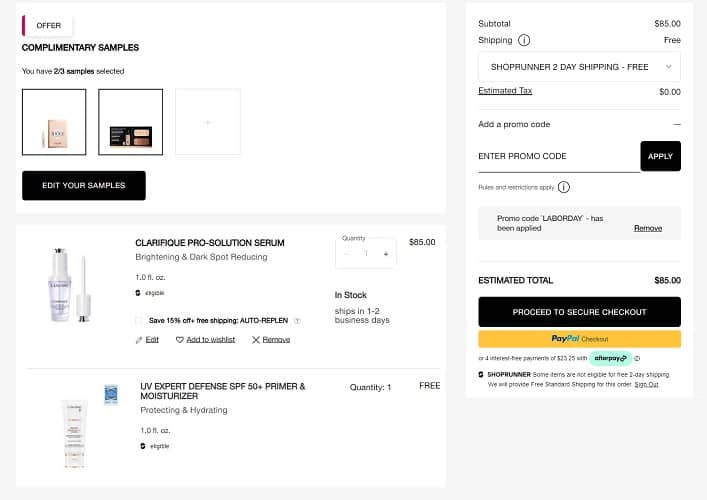
Task: Click the X Remove icon for the serum
Action: tap(256, 340)
